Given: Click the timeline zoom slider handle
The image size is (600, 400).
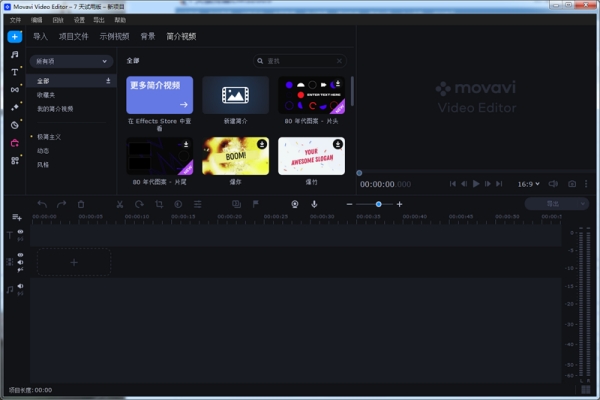Looking at the screenshot, I should [378, 204].
